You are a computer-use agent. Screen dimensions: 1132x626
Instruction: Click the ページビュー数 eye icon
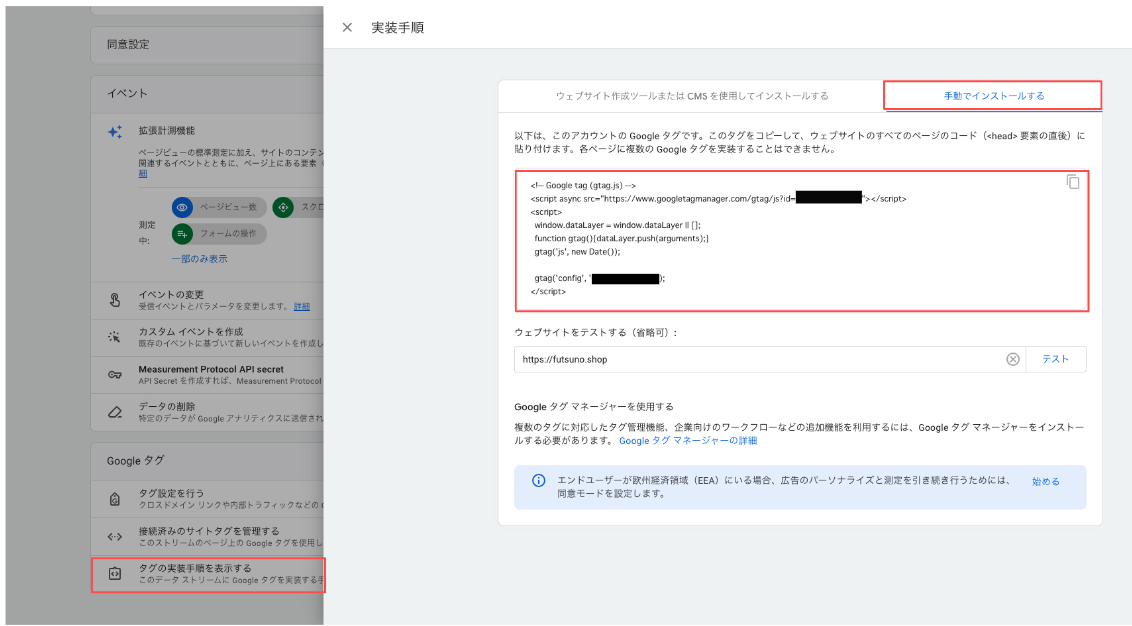182,207
